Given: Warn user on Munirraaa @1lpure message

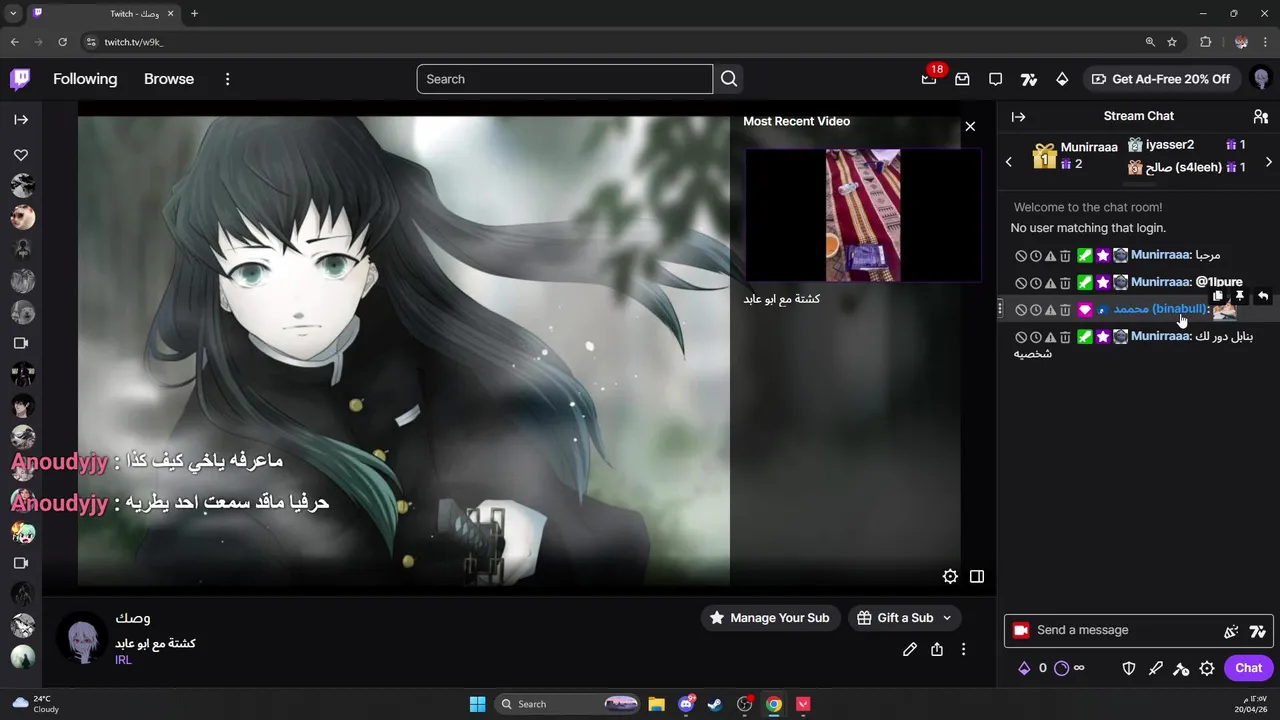Looking at the screenshot, I should click(1050, 283).
